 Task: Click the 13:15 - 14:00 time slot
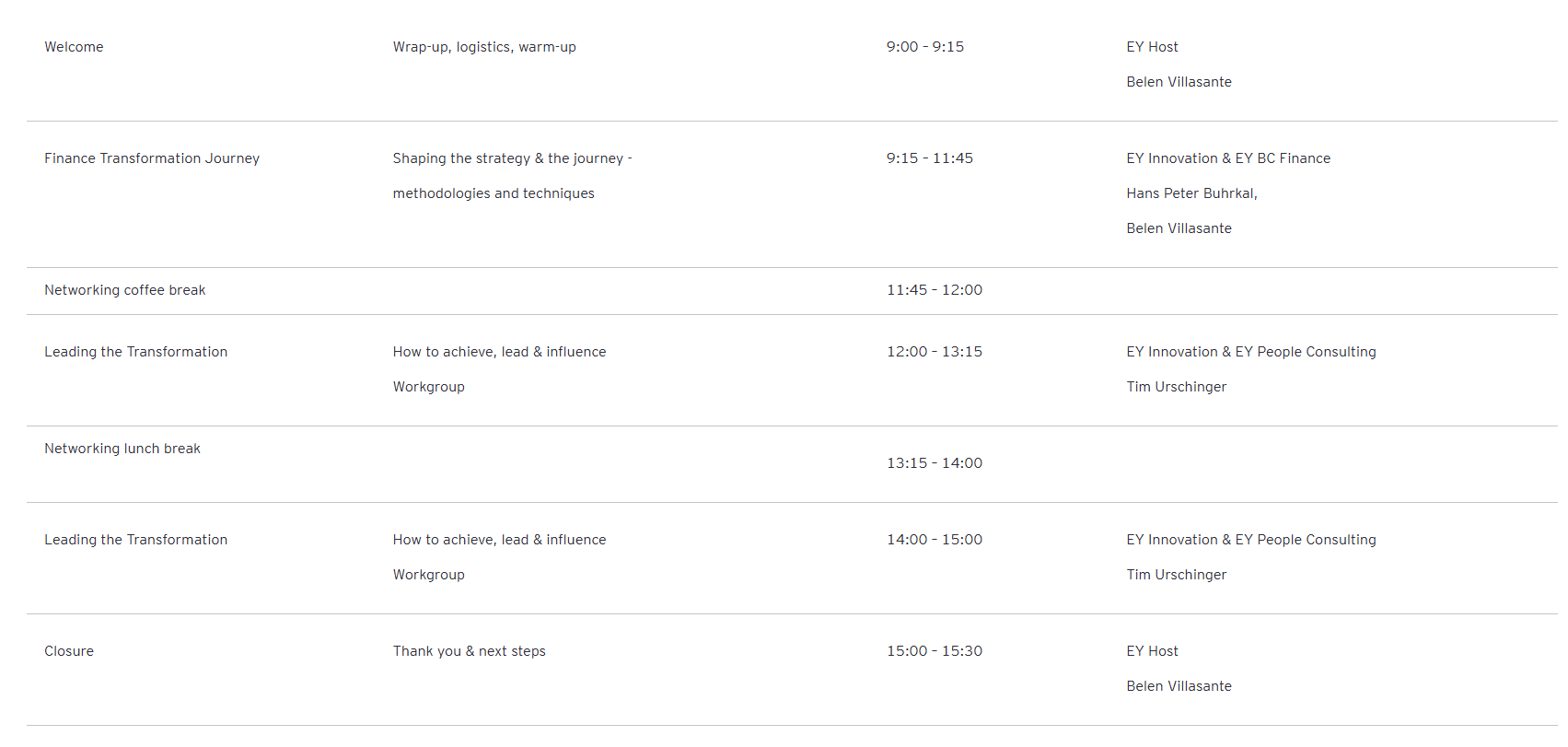coord(934,463)
